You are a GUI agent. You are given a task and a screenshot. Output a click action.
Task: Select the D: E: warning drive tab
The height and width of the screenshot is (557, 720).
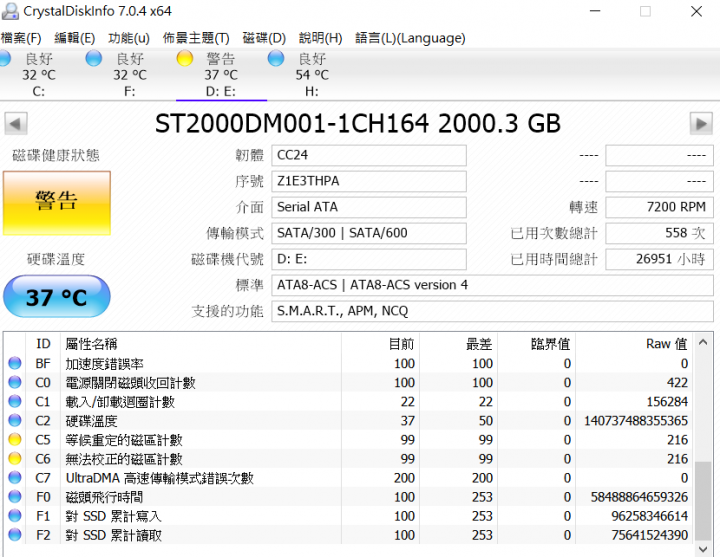pos(221,75)
